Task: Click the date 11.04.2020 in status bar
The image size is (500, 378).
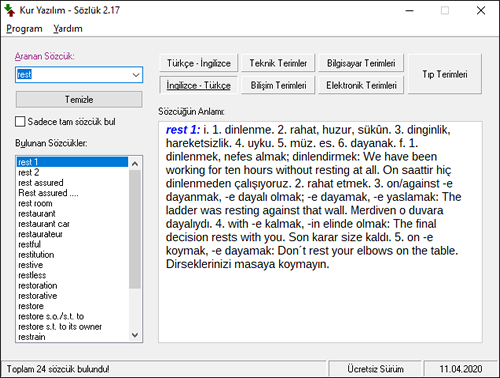Action: [461, 369]
